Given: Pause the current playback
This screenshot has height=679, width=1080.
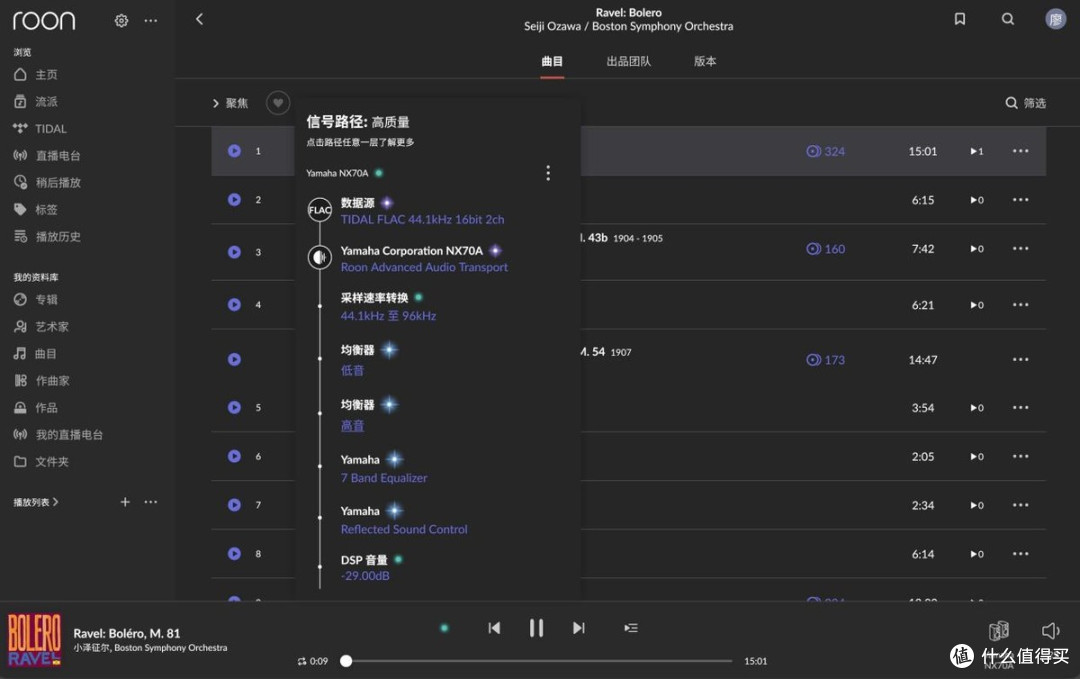Looking at the screenshot, I should click(x=536, y=627).
